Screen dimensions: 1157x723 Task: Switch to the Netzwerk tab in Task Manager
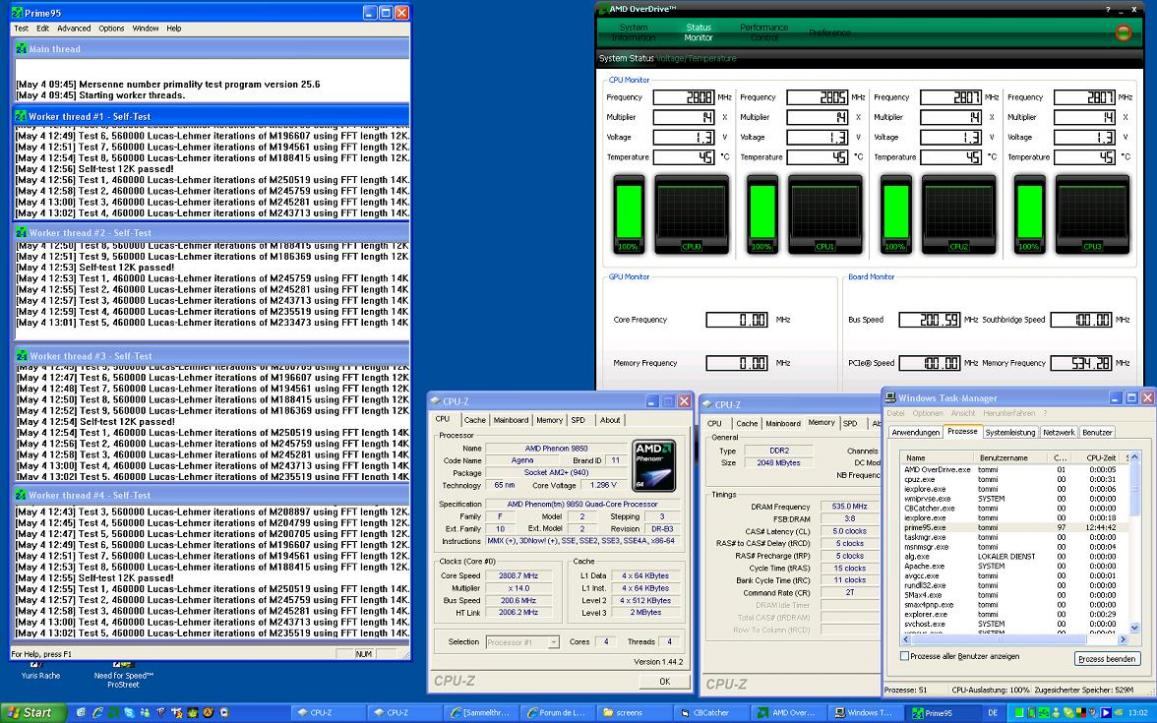click(x=1059, y=432)
